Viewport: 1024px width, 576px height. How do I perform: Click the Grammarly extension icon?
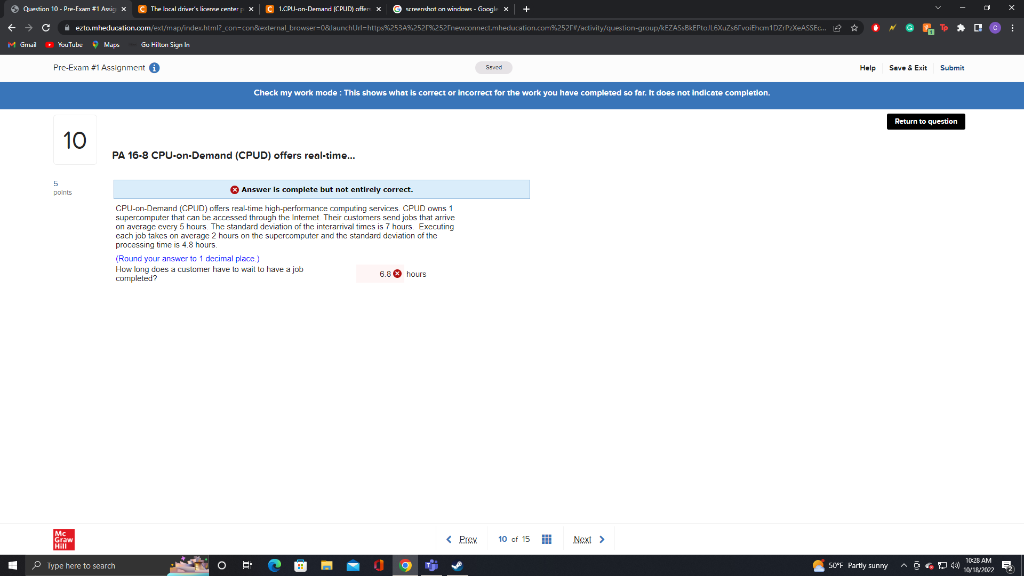point(910,28)
